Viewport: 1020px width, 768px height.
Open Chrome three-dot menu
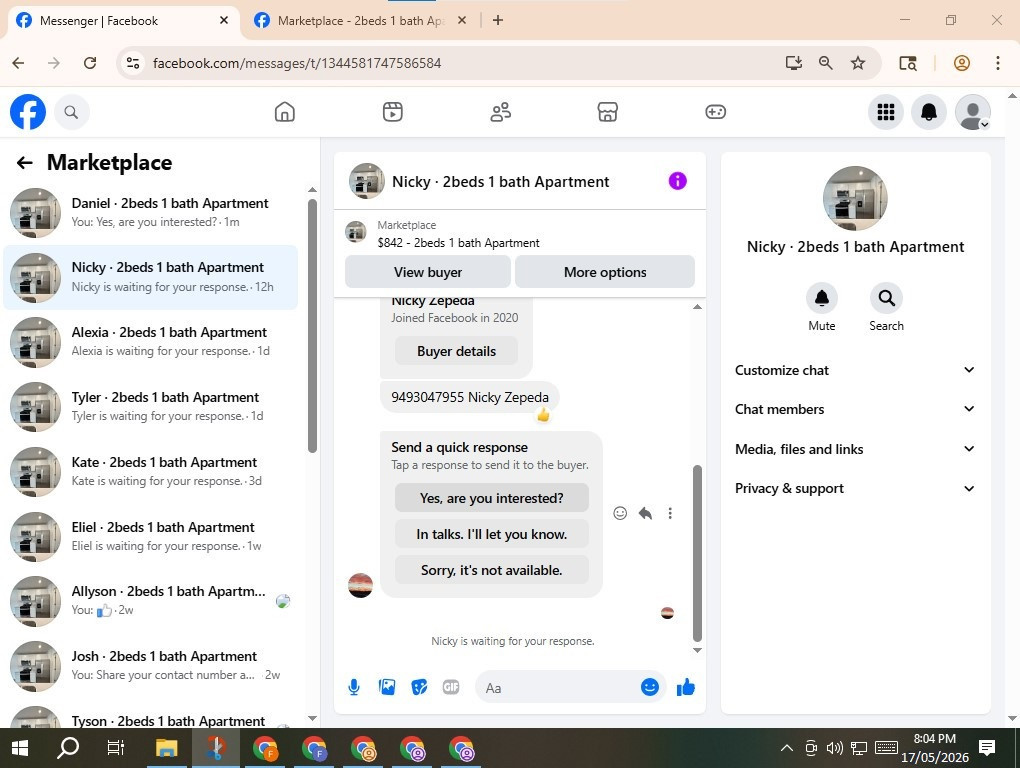coord(998,63)
